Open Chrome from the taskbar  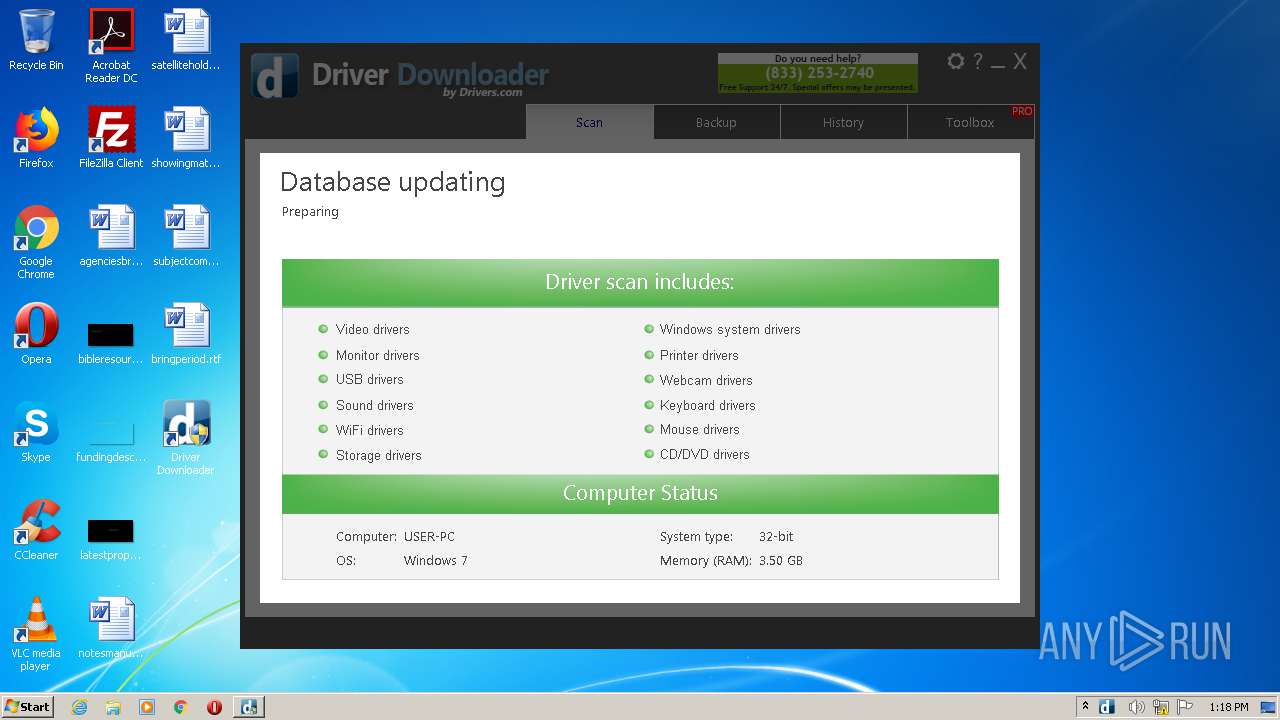pyautogui.click(x=181, y=707)
